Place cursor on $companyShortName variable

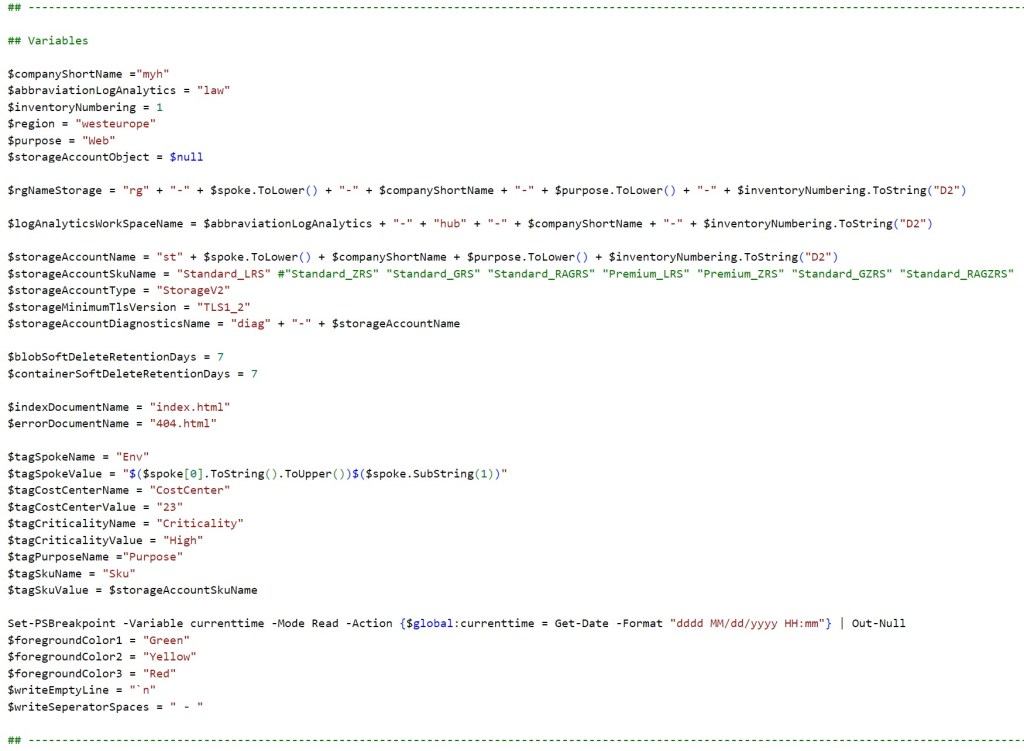point(68,74)
